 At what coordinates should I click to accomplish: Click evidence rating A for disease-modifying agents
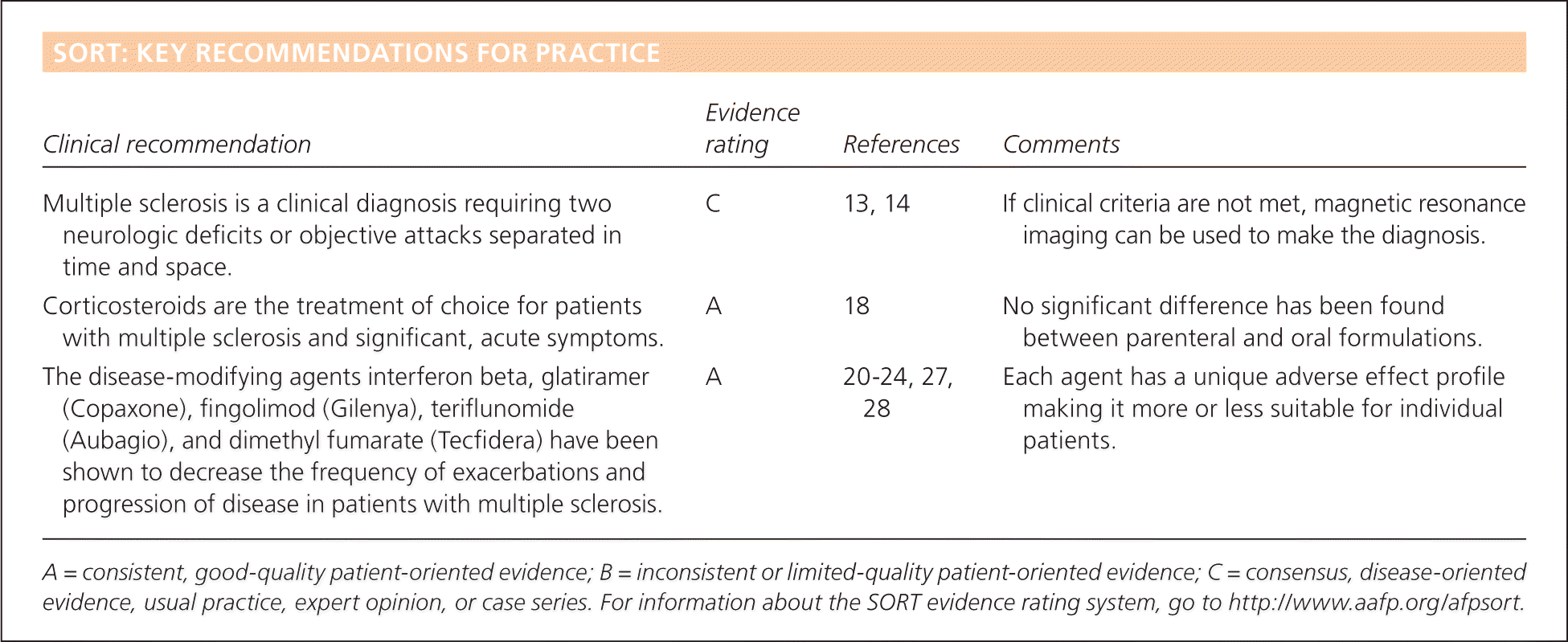click(x=713, y=377)
